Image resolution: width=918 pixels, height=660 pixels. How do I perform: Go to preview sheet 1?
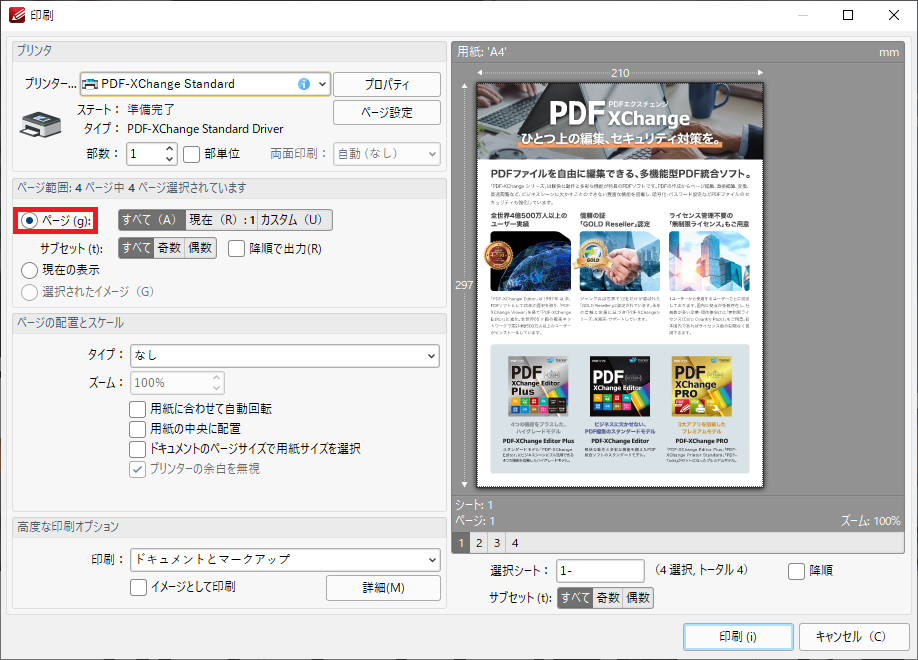(x=461, y=543)
